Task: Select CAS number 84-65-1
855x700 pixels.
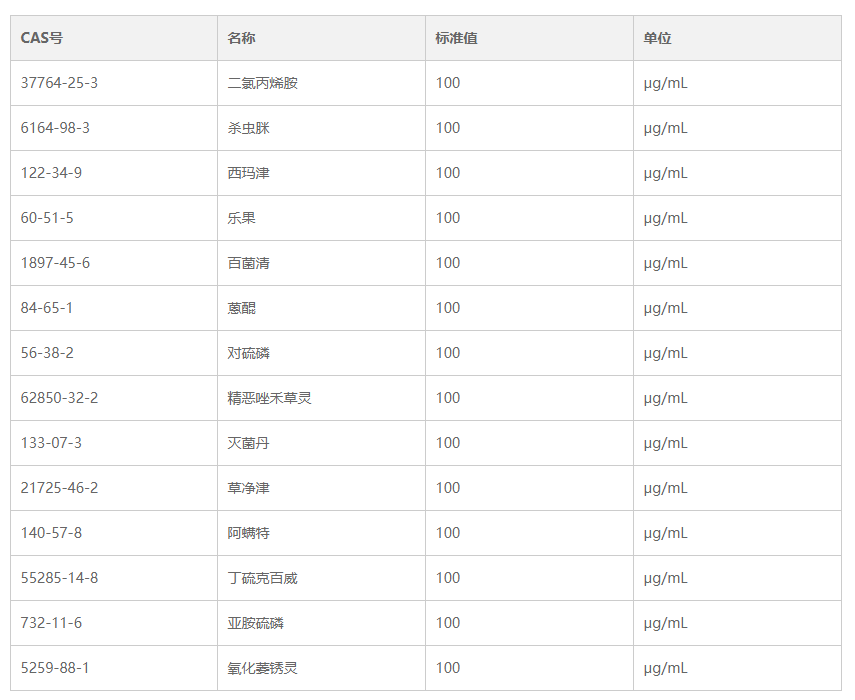Action: tap(47, 308)
